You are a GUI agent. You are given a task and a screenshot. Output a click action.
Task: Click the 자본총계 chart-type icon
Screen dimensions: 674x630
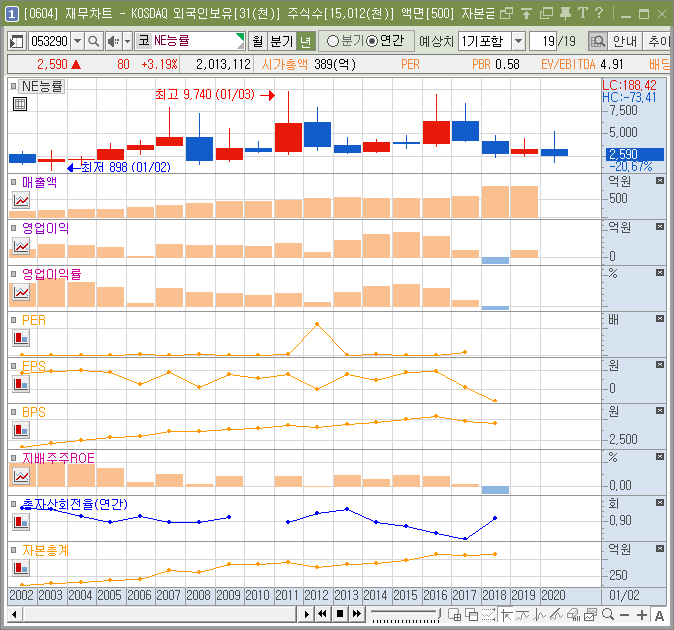pos(21,568)
